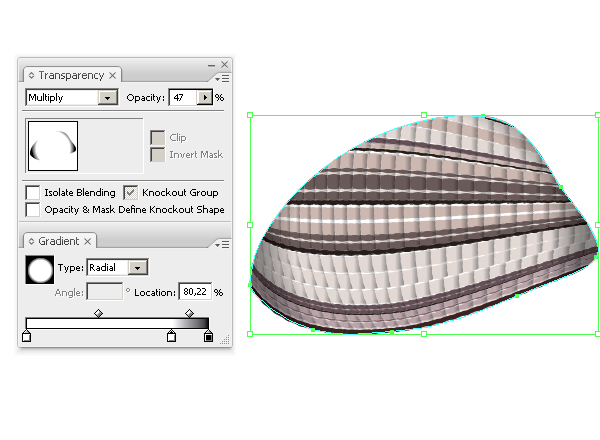Cycle Transparency panel view with double-arrow icon
This screenshot has height=440, width=600.
pos(31,75)
